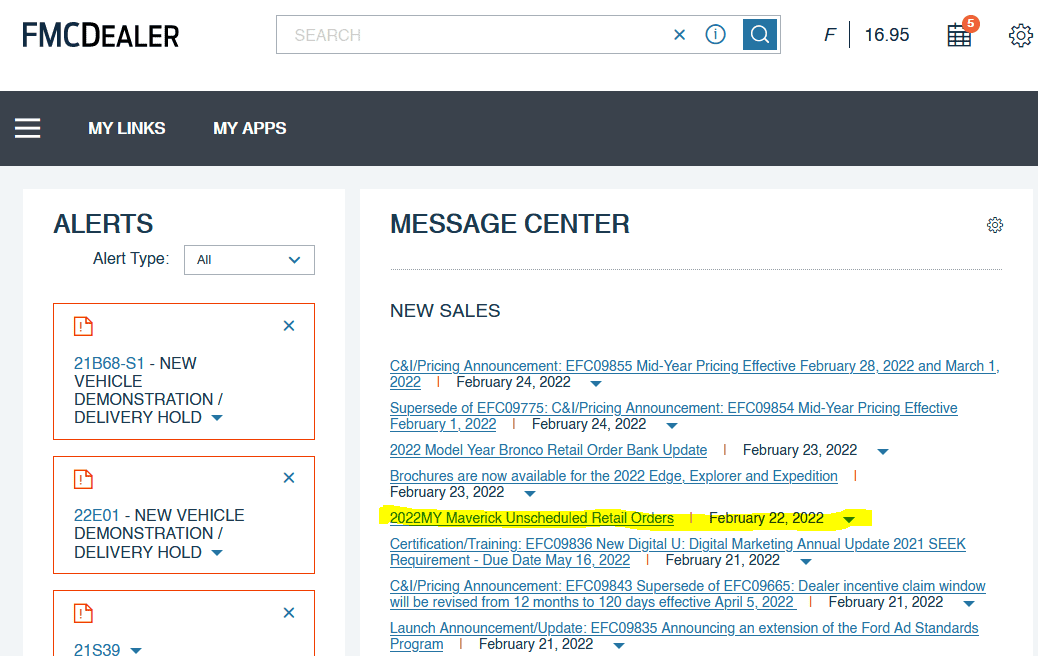Viewport: 1038px width, 656px height.
Task: Open the calendar icon with 5 badge
Action: [961, 33]
